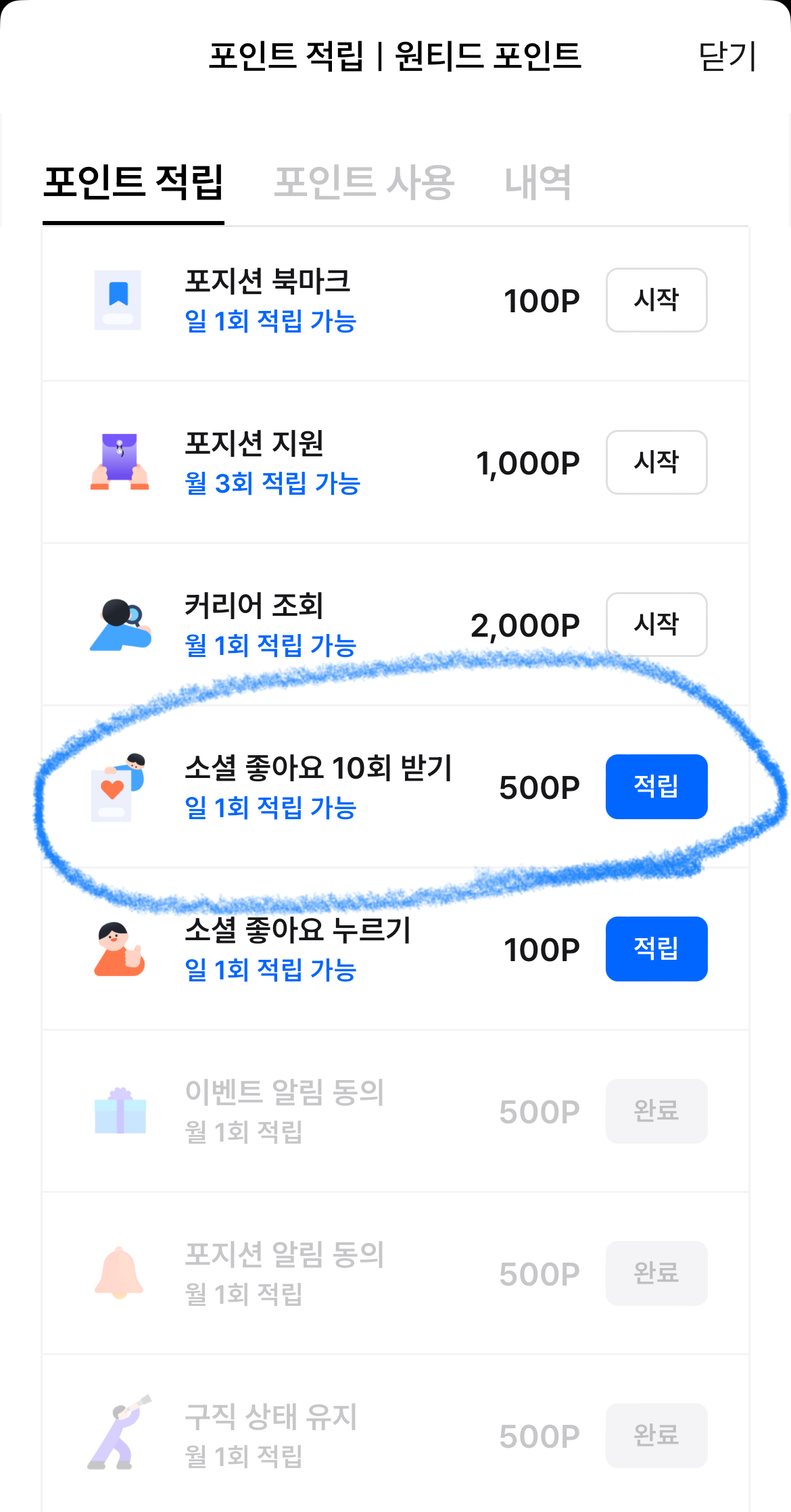Open the 내역 history tab
The height and width of the screenshot is (1512, 791).
tap(538, 182)
